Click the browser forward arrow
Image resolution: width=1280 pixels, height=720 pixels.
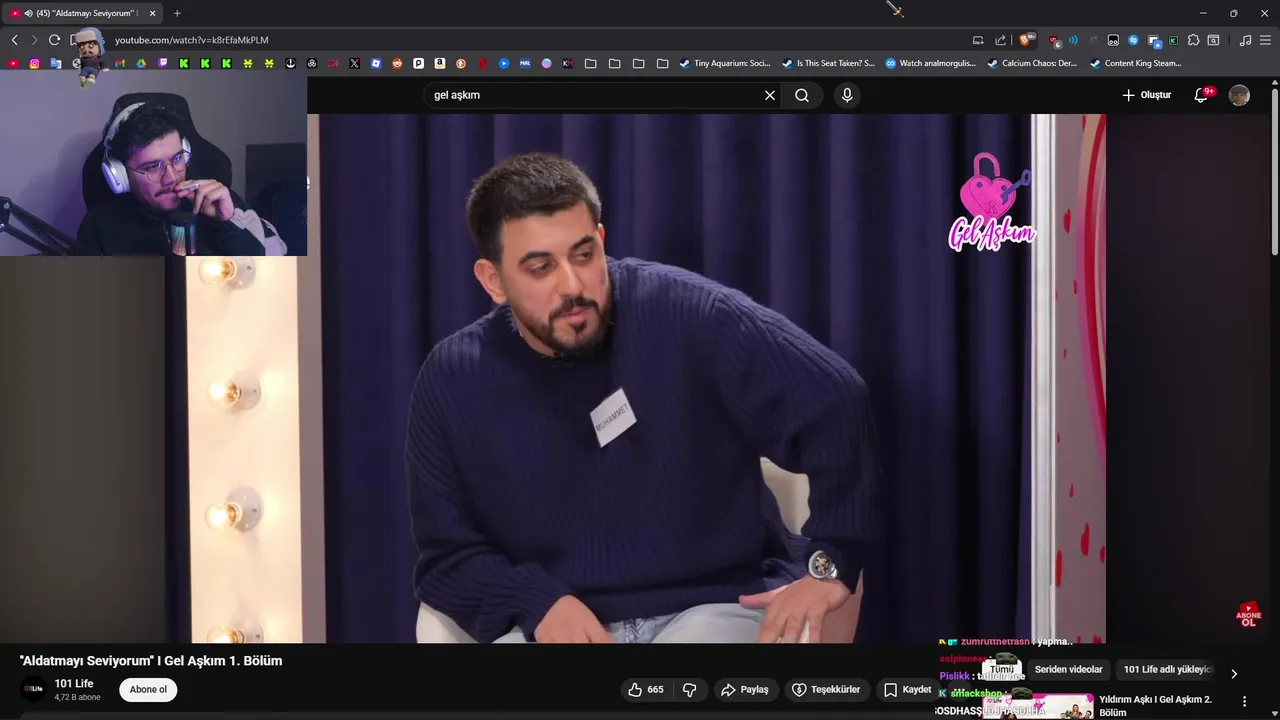coord(34,40)
